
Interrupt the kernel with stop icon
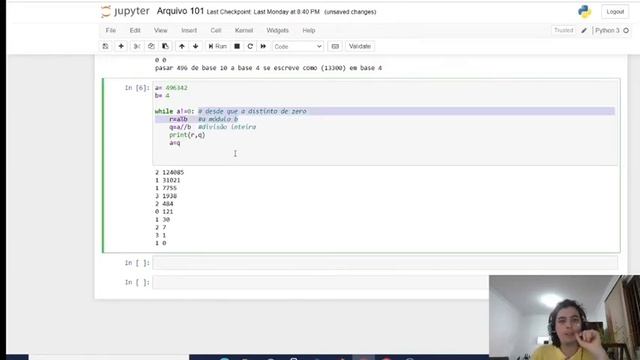coord(237,46)
